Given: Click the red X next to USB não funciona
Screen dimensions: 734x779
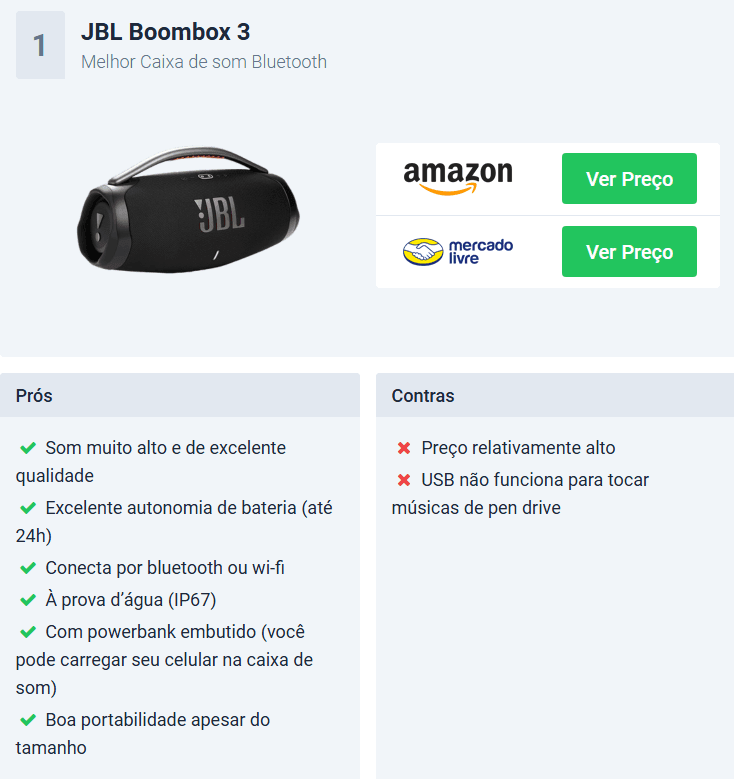Looking at the screenshot, I should point(404,480).
